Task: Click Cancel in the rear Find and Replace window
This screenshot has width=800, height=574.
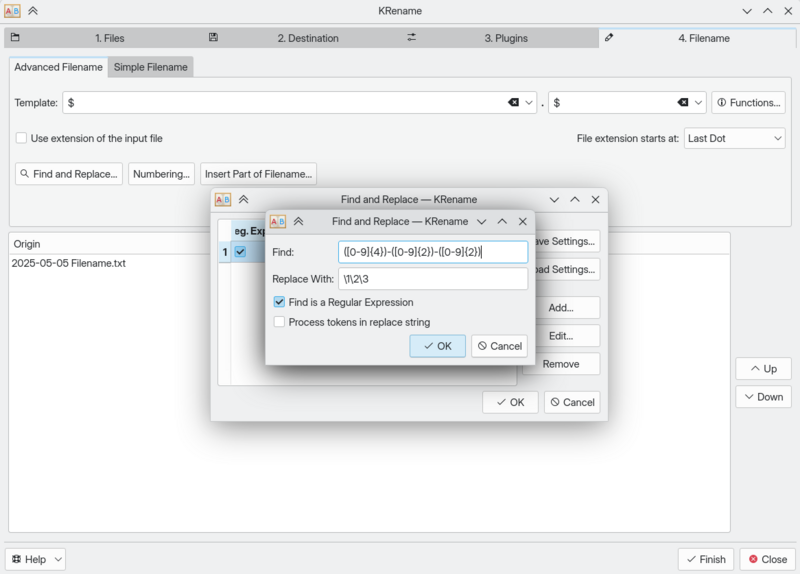Action: tap(572, 402)
